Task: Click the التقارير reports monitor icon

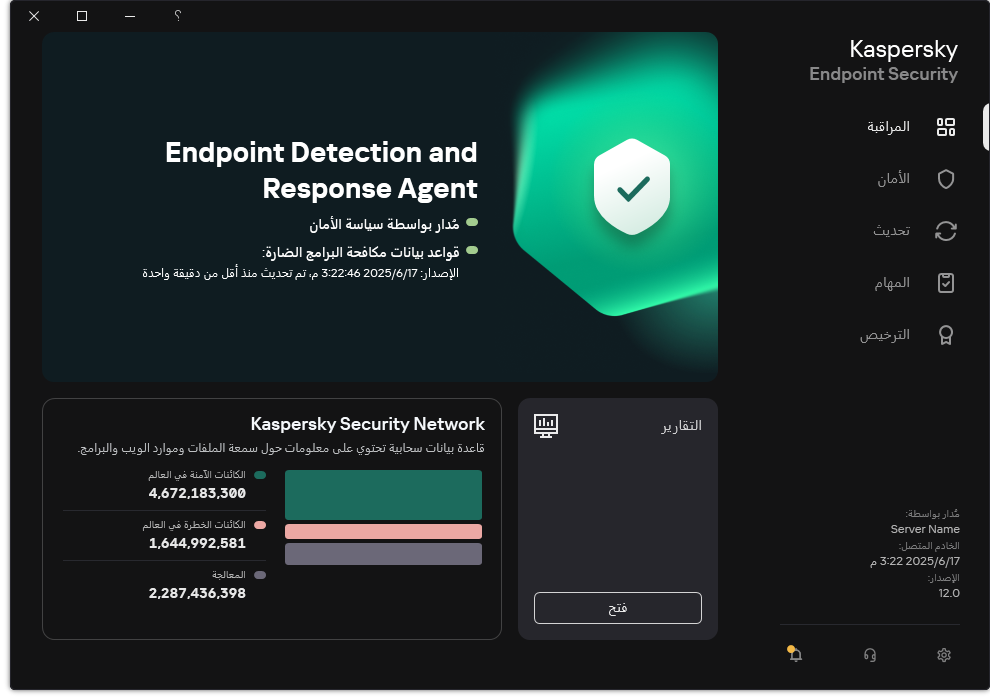Action: point(545,425)
